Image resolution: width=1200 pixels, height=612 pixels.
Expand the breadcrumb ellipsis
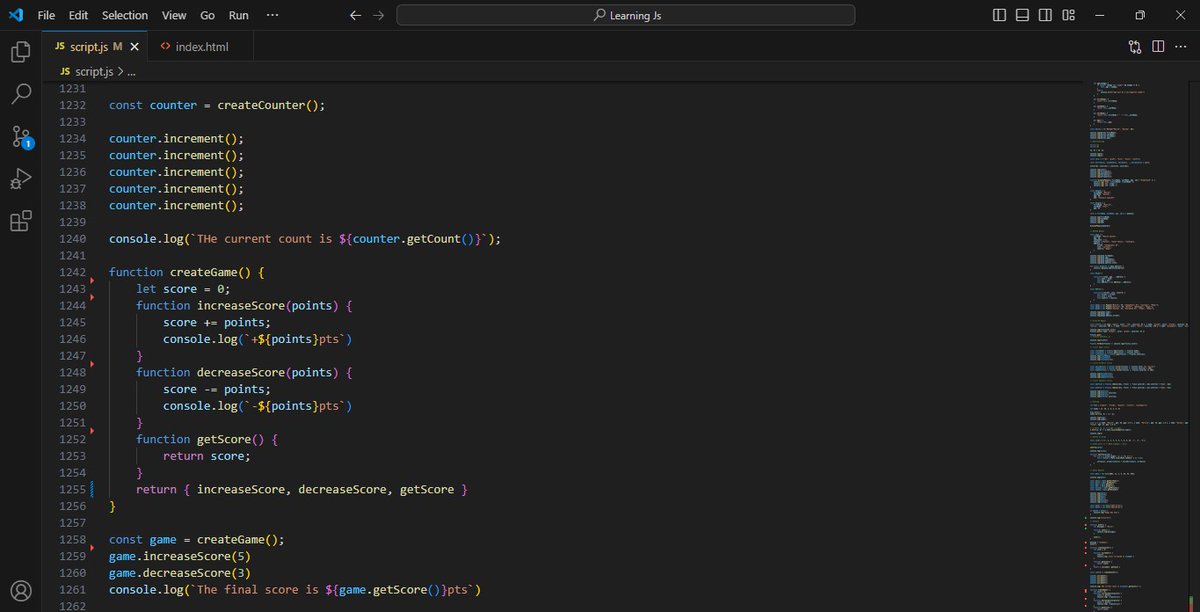click(x=130, y=71)
